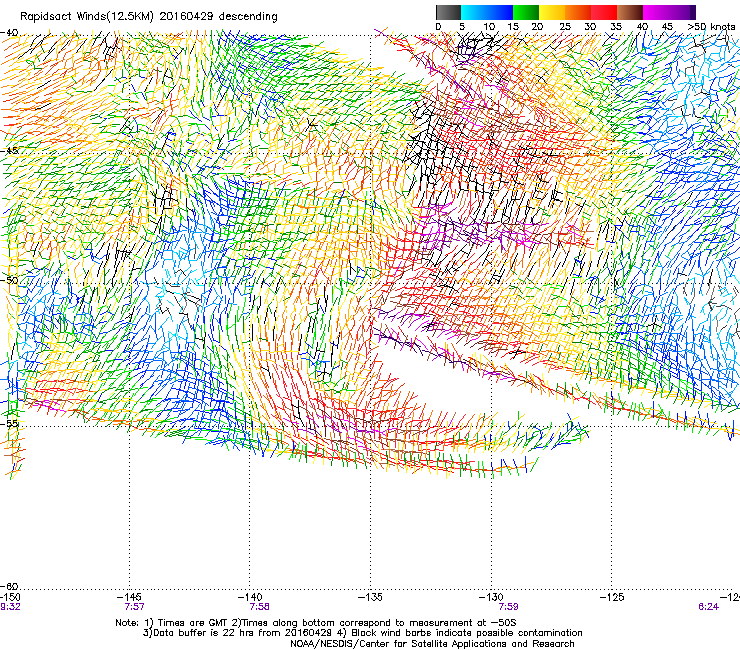
Task: Click the 'Data buffer is 22 hrs' note line
Action: pyautogui.click(x=362, y=633)
